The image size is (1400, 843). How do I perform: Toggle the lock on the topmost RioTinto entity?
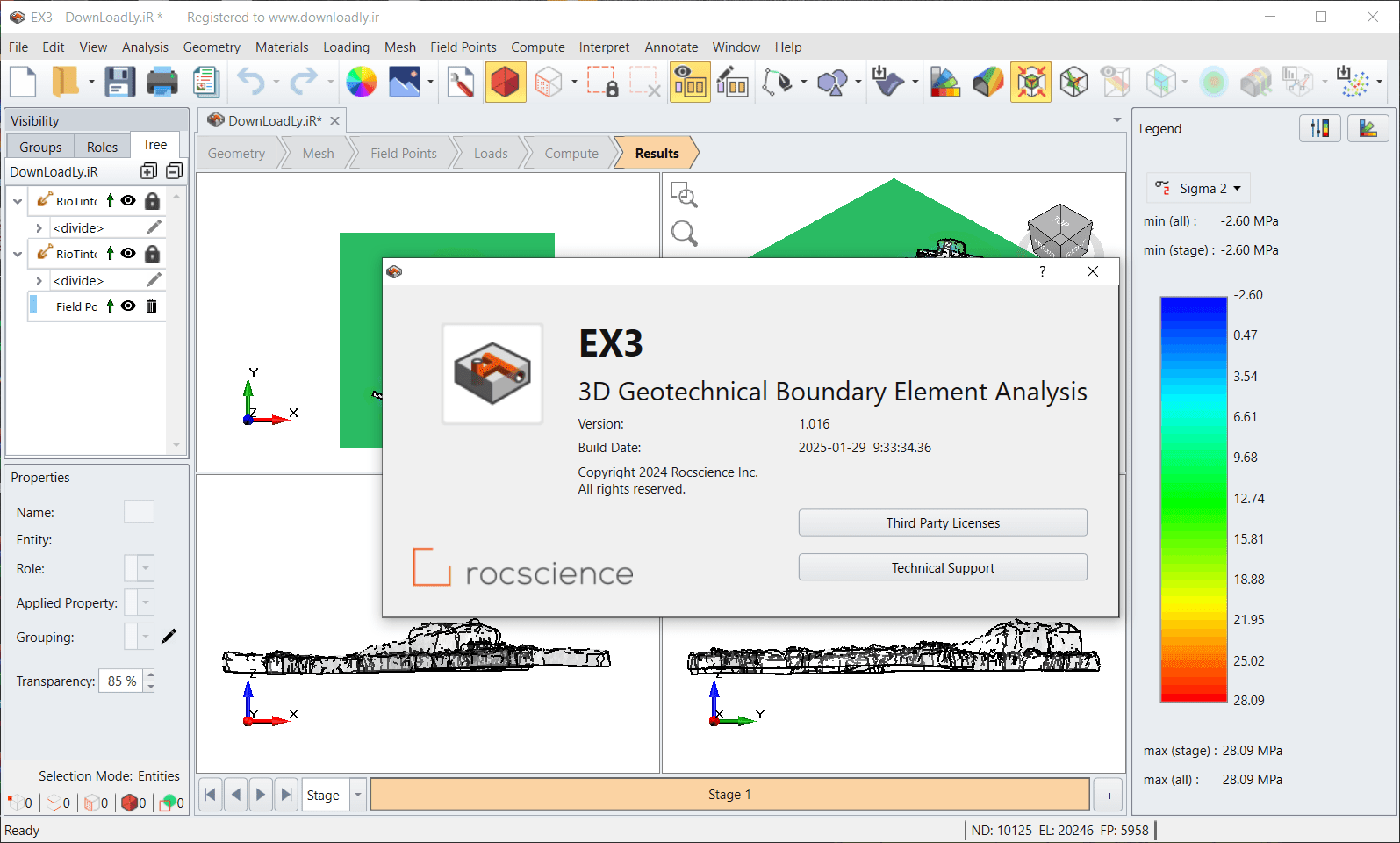coord(152,201)
